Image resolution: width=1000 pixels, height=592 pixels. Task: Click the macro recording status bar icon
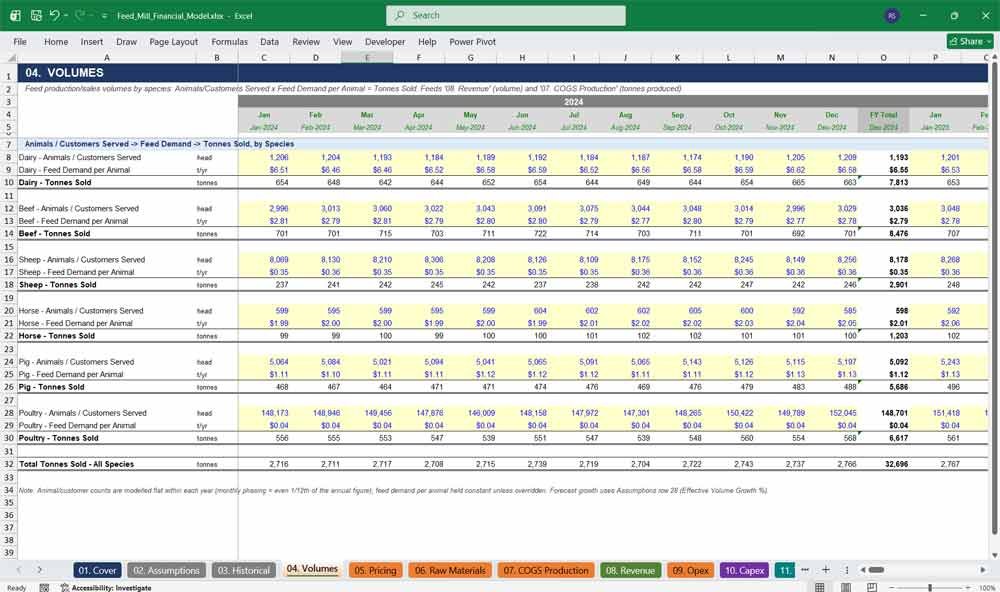coord(44,588)
